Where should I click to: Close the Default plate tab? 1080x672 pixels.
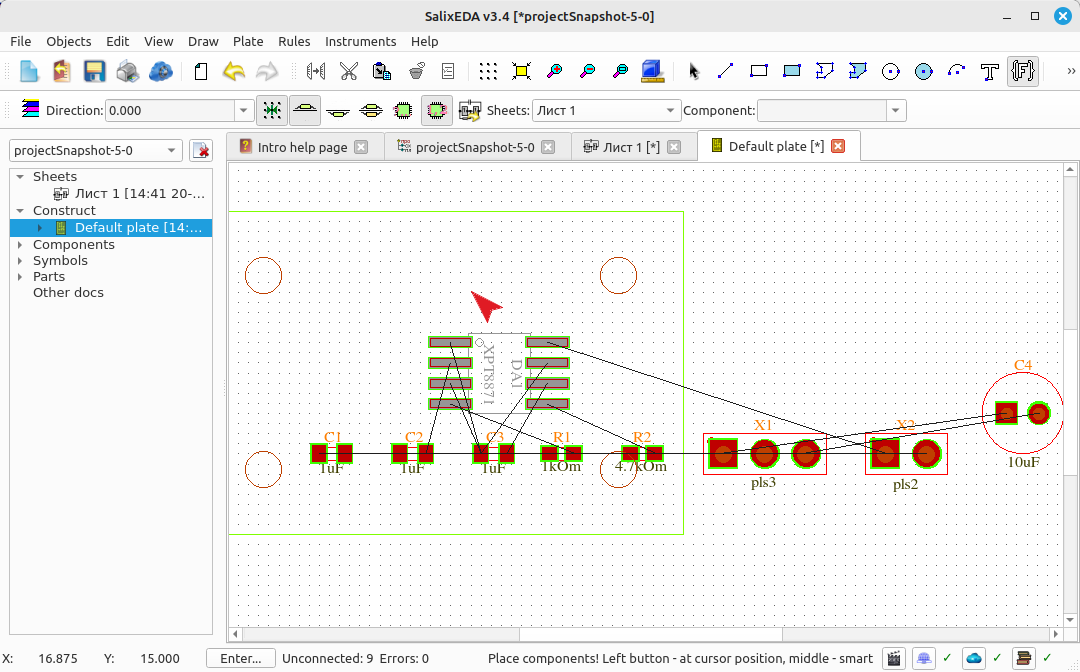pyautogui.click(x=838, y=146)
